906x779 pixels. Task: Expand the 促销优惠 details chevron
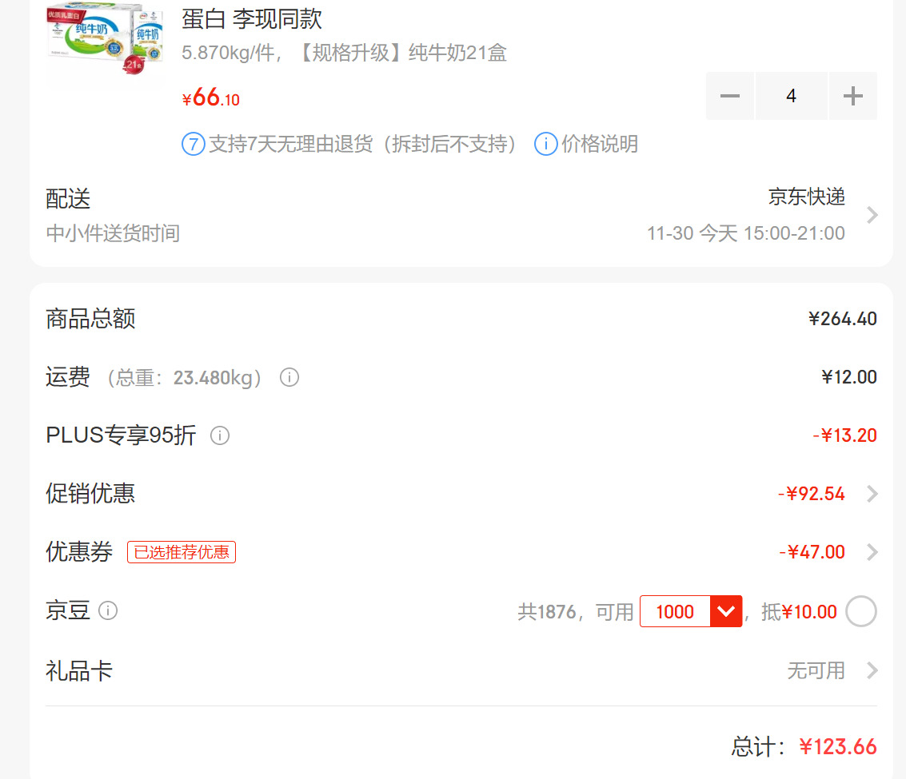pos(872,494)
